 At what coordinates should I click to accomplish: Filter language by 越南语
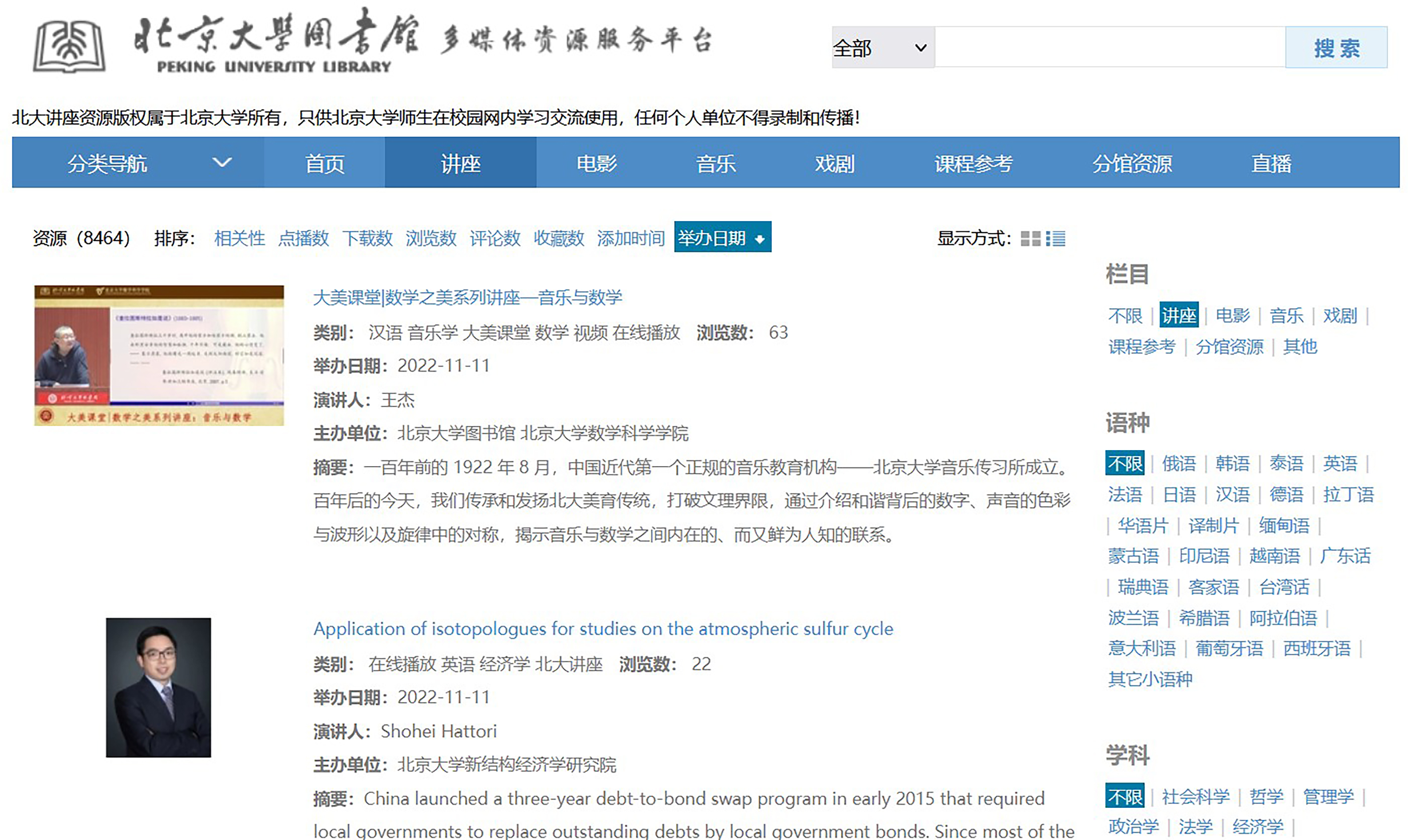point(1275,556)
